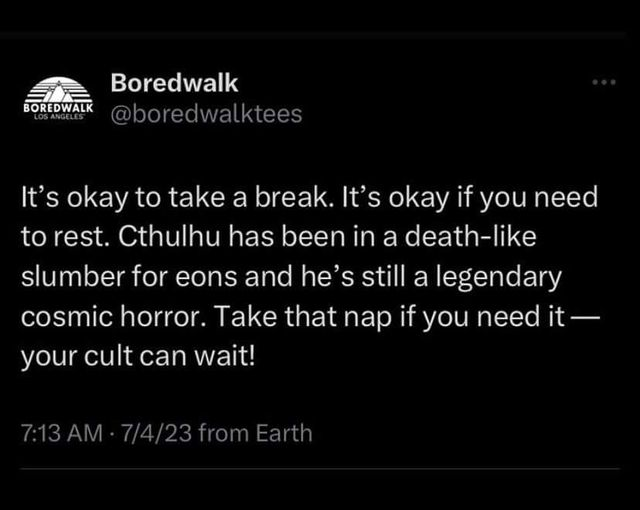
Task: Open the @boredwalktees handle link
Action: (206, 114)
